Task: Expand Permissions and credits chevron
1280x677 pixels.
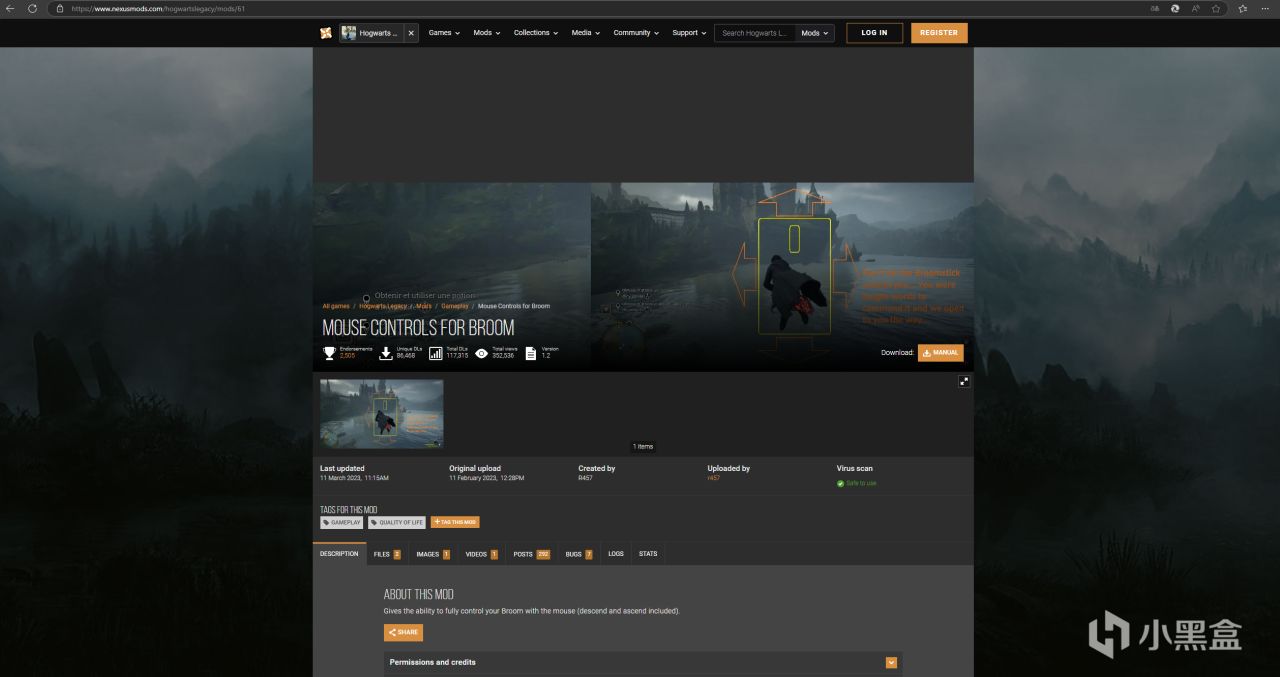Action: (x=892, y=662)
